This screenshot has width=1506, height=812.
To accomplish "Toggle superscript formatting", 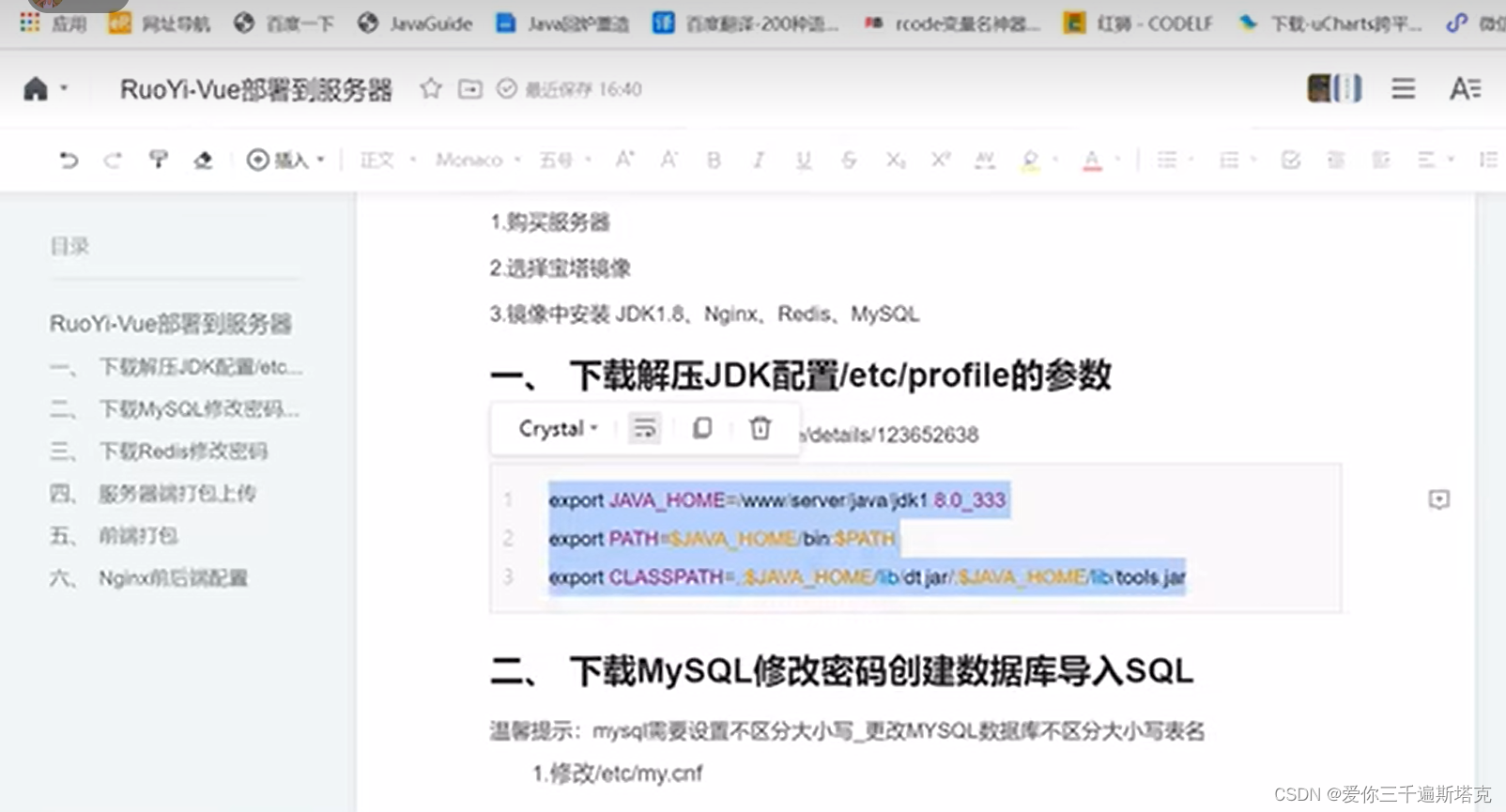I will (x=941, y=160).
